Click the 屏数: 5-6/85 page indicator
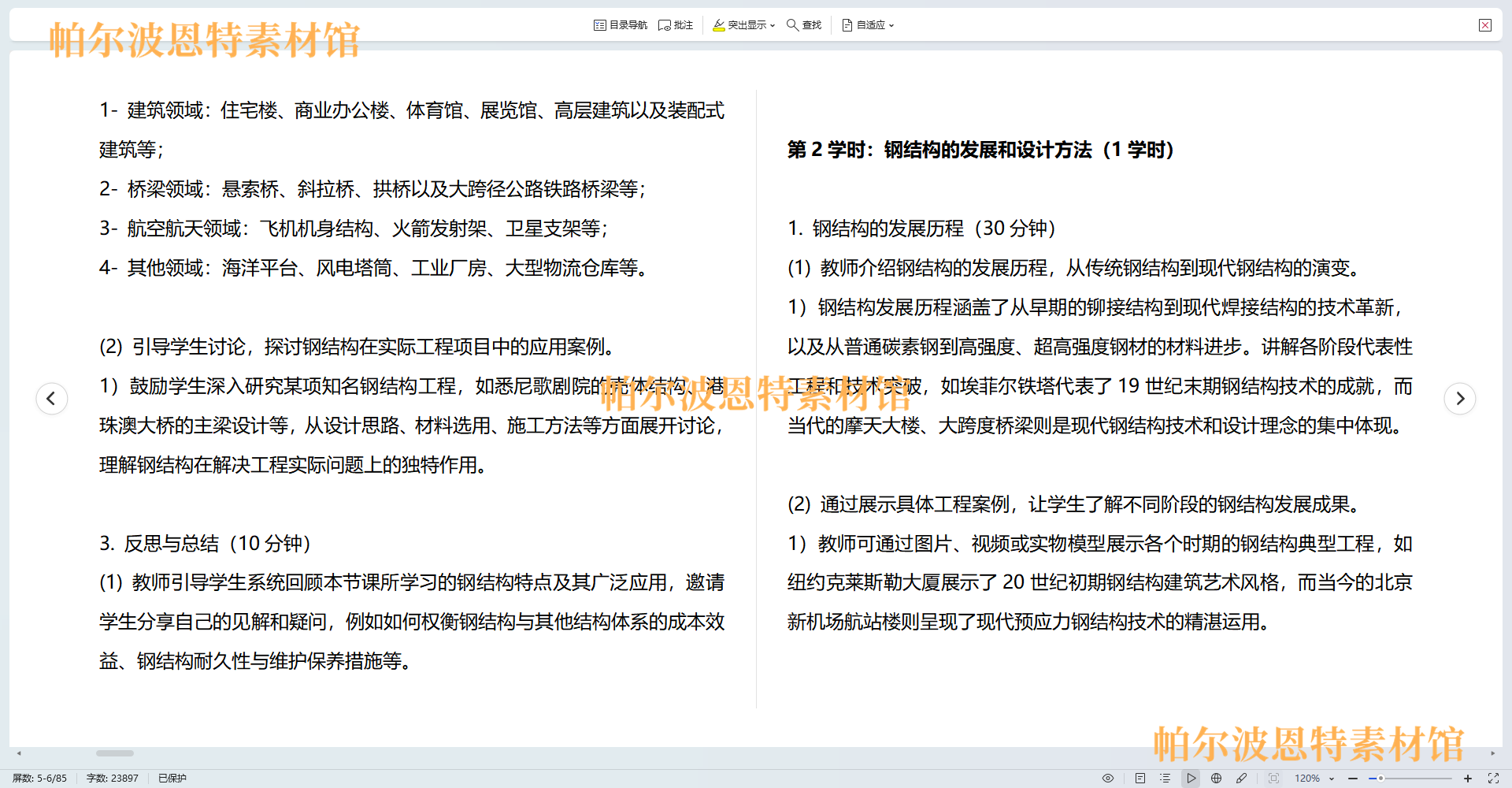Image resolution: width=1512 pixels, height=788 pixels. tap(39, 779)
